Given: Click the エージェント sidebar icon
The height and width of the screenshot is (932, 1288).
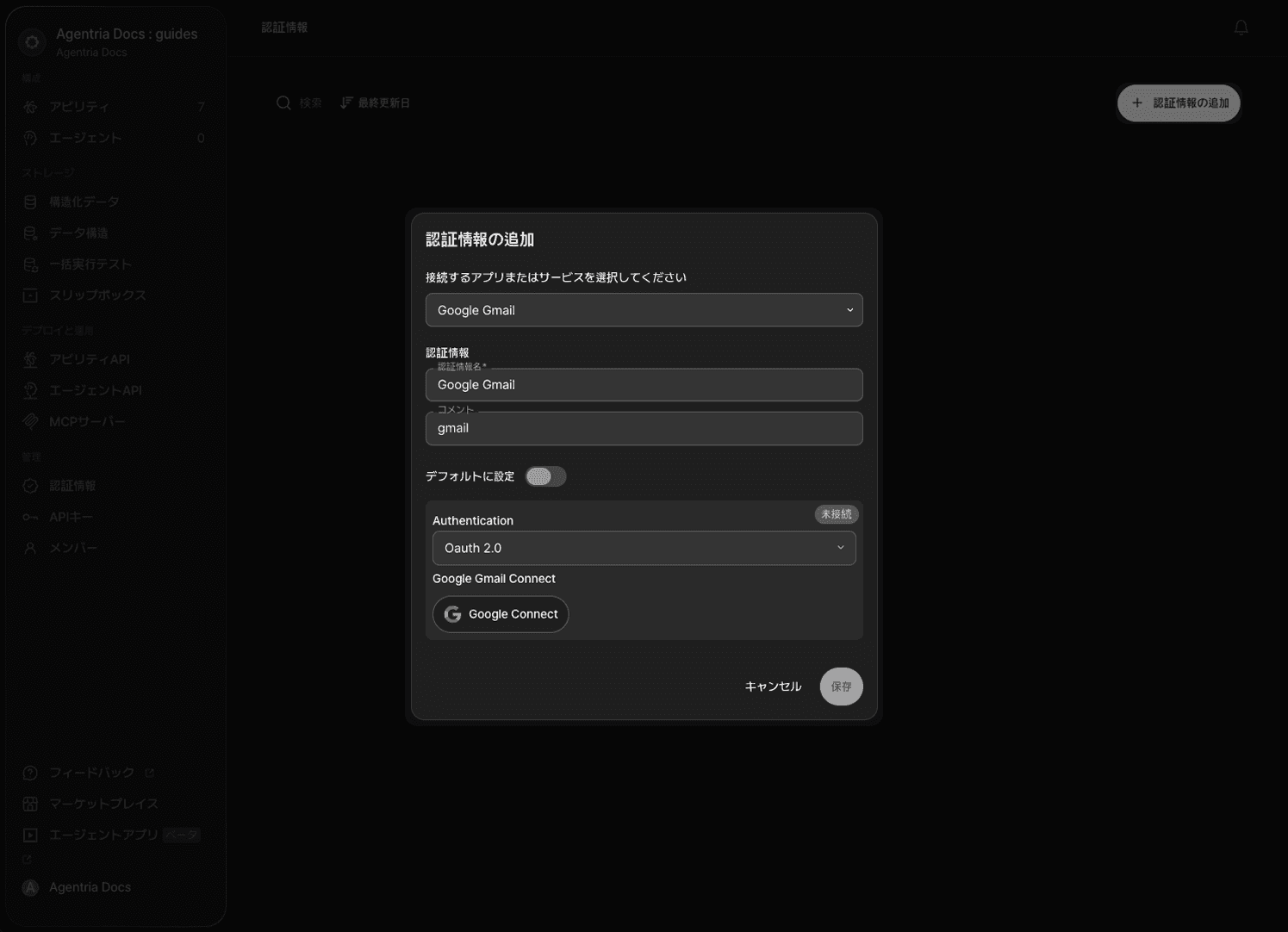Looking at the screenshot, I should pos(30,138).
